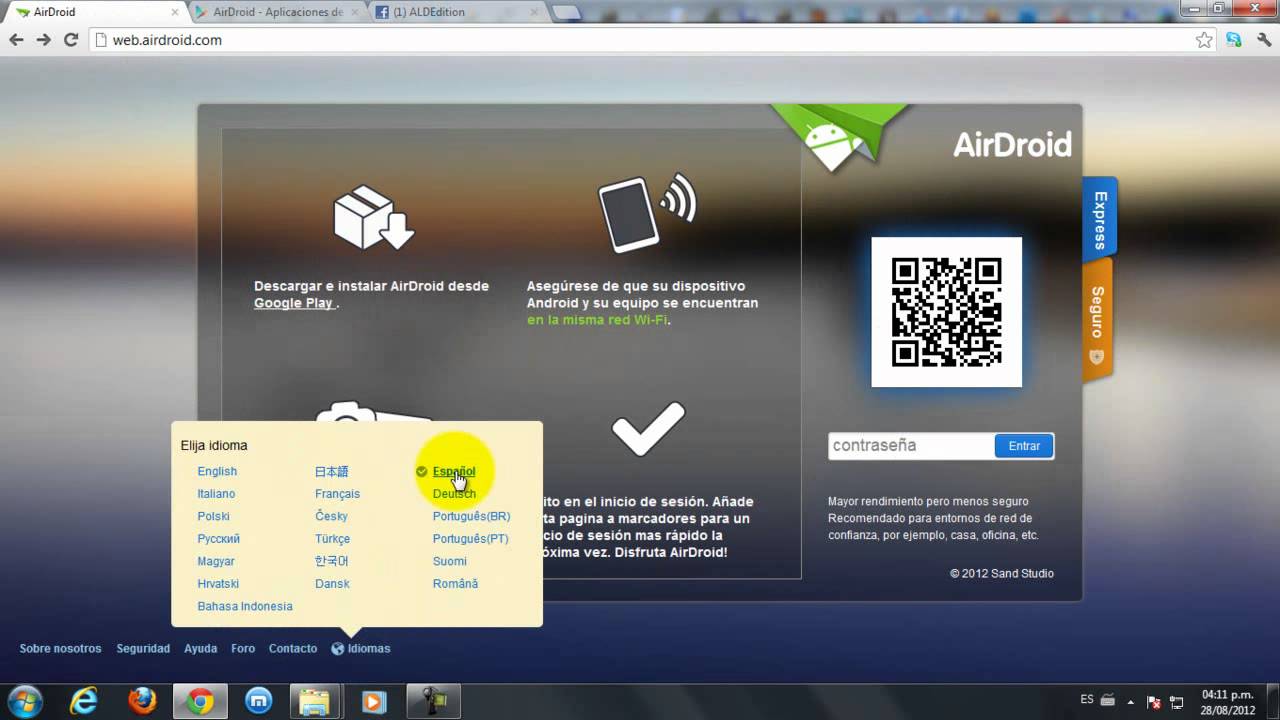Click the Entrar button

tap(1024, 446)
